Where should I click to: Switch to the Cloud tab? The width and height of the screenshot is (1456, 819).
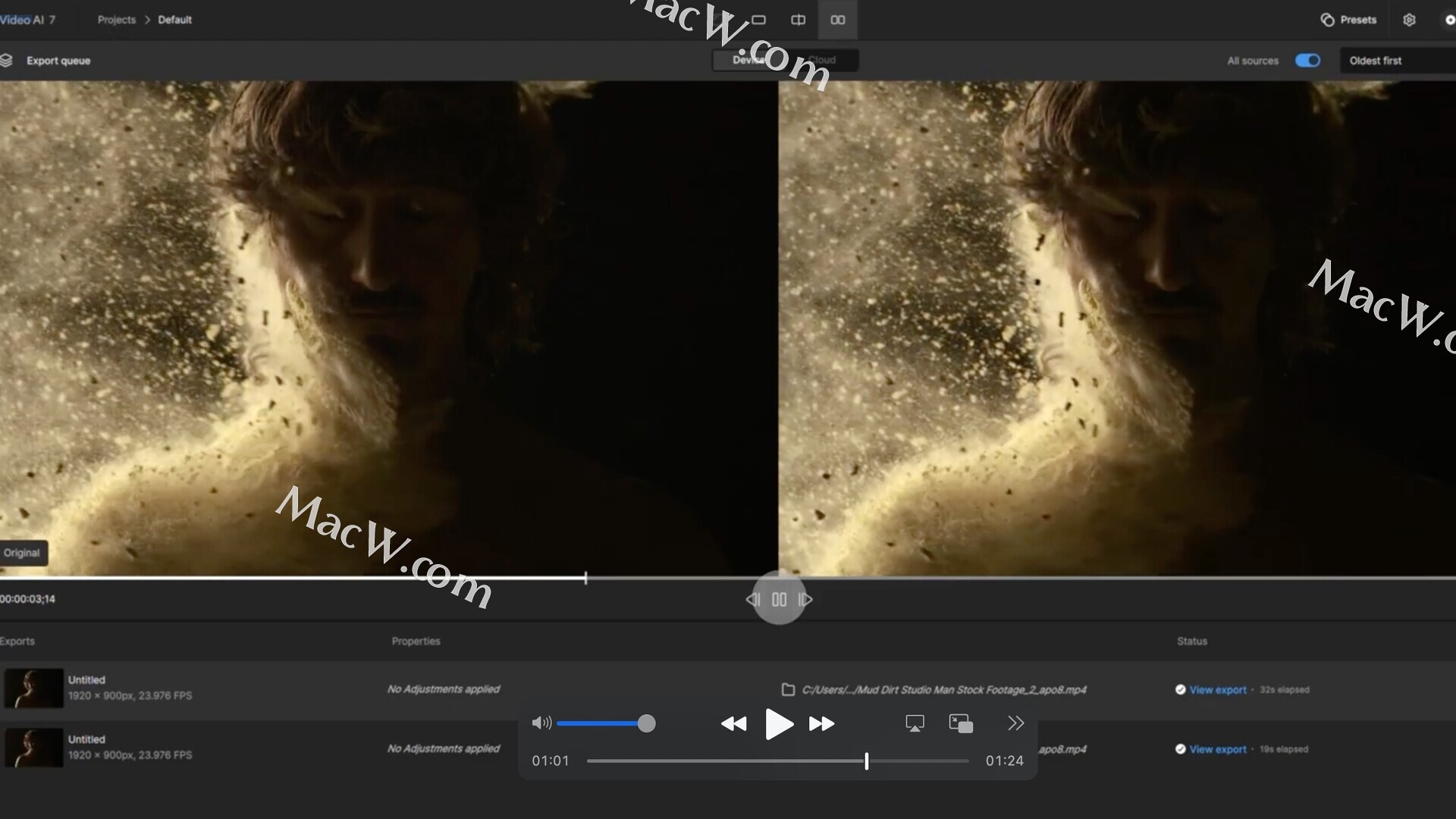pyautogui.click(x=821, y=60)
